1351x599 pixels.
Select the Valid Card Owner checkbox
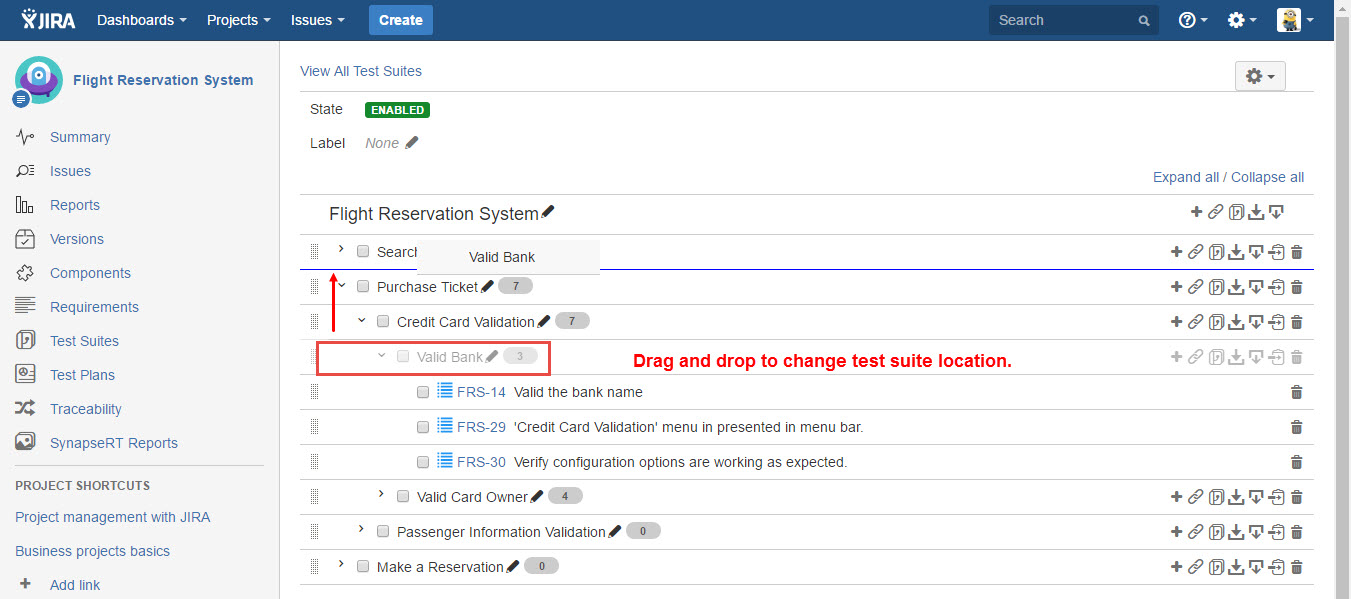[403, 497]
